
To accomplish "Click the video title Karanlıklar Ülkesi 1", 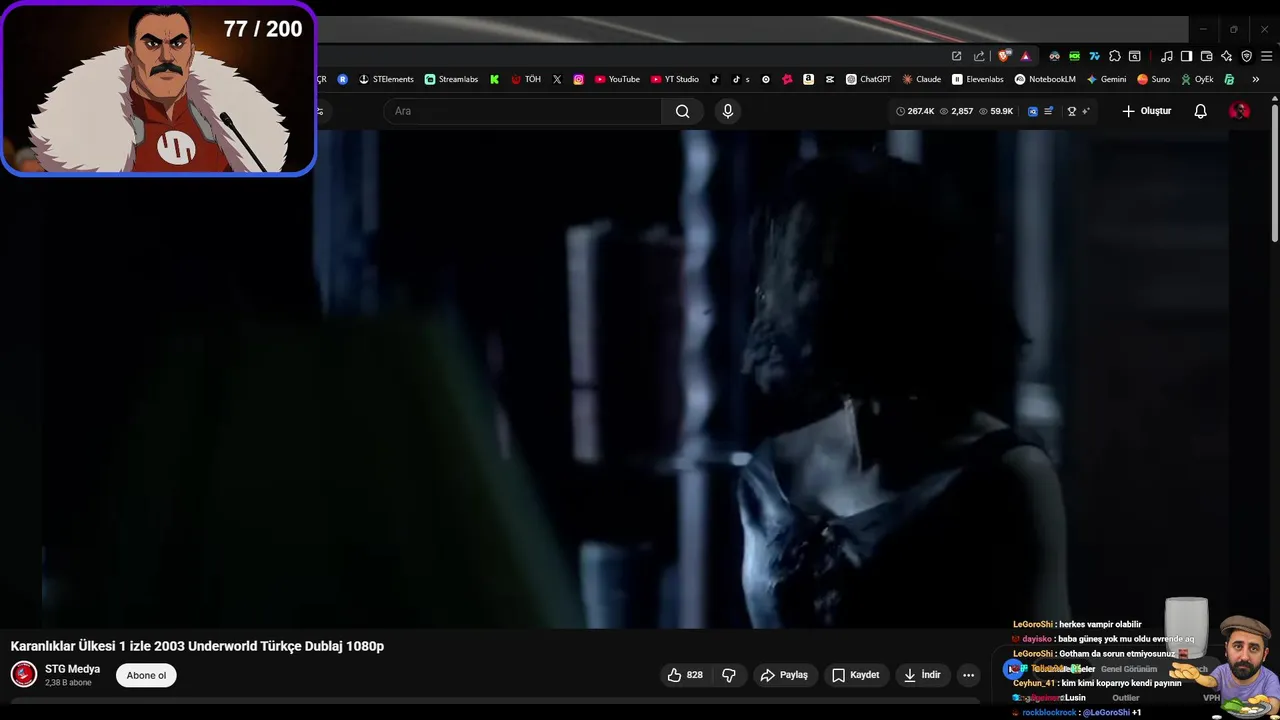I will click(197, 646).
